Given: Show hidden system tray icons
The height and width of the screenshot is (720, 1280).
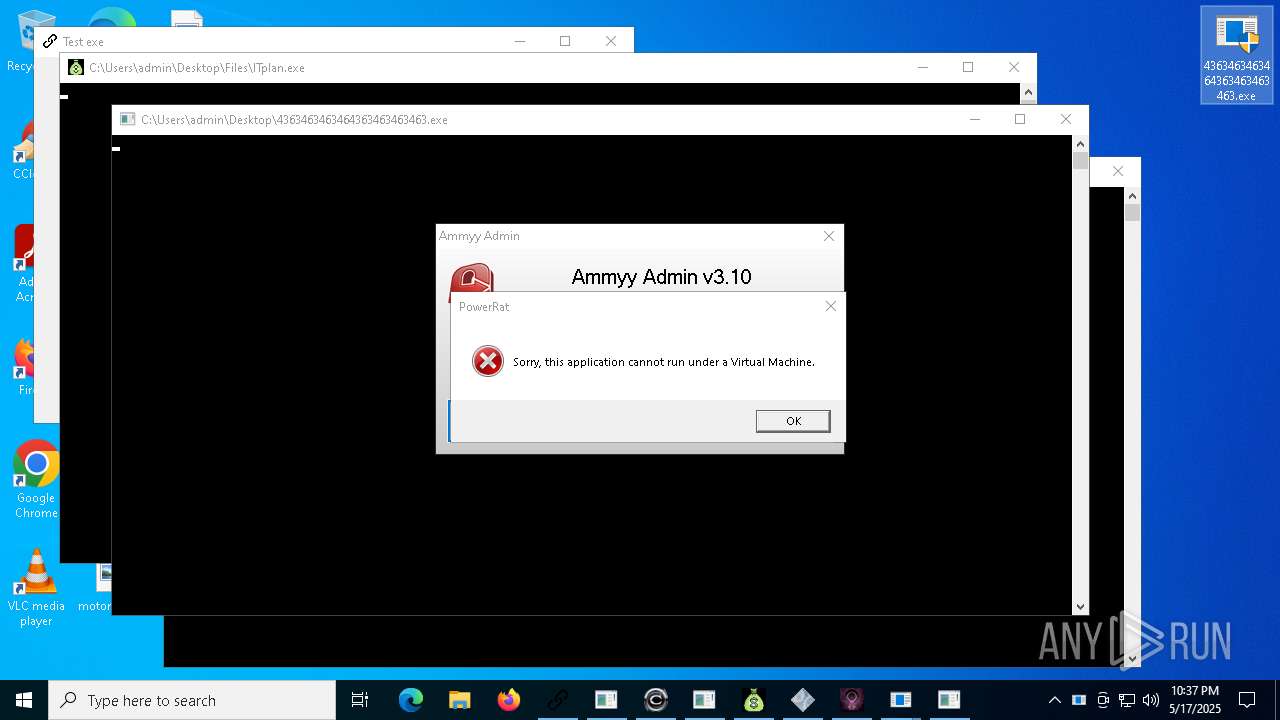Looking at the screenshot, I should [1054, 700].
